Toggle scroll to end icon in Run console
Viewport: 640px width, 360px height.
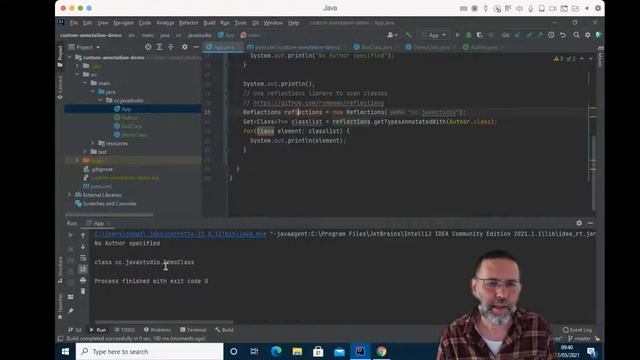coord(83,269)
